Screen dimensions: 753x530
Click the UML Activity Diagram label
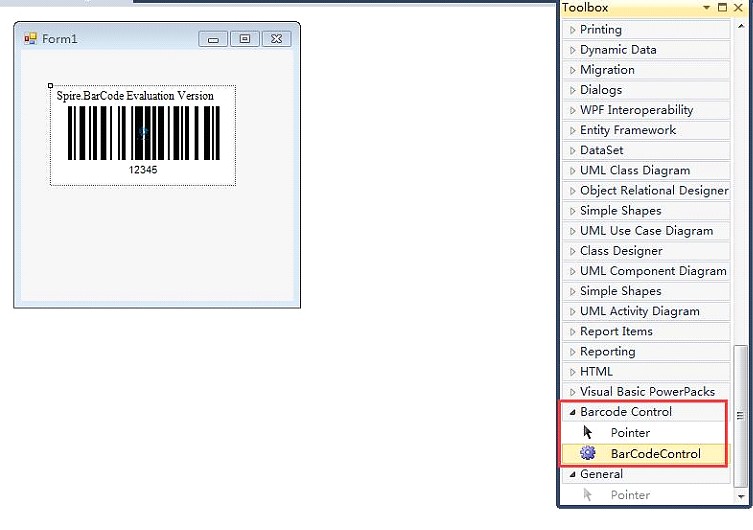click(x=640, y=311)
